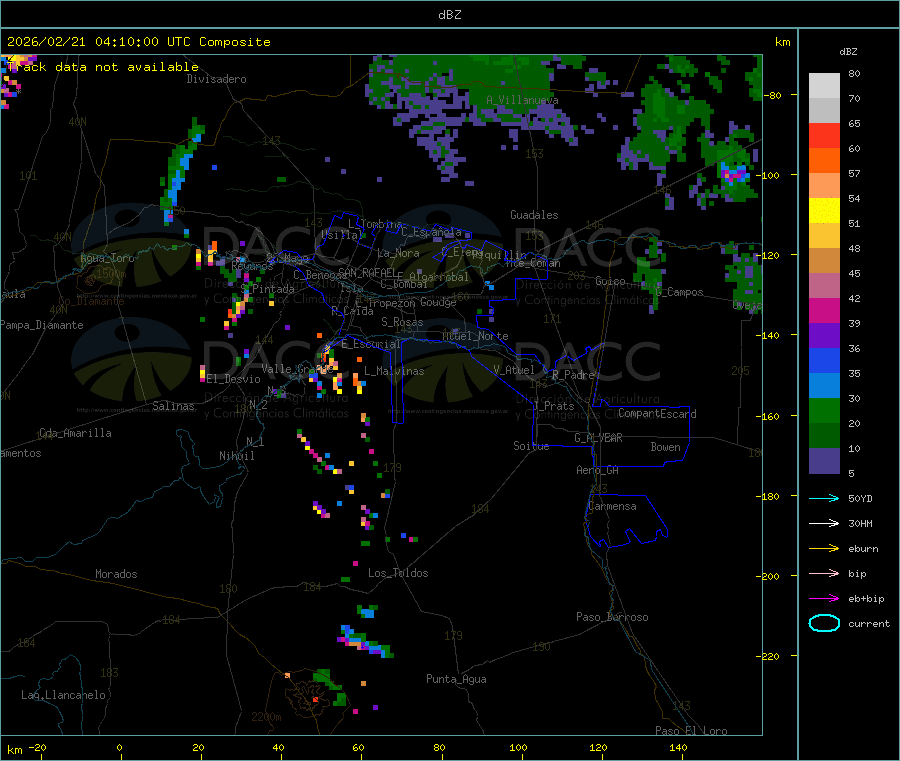900x761 pixels.
Task: Click the 'L_Tombina' map label
Action: pos(375,224)
